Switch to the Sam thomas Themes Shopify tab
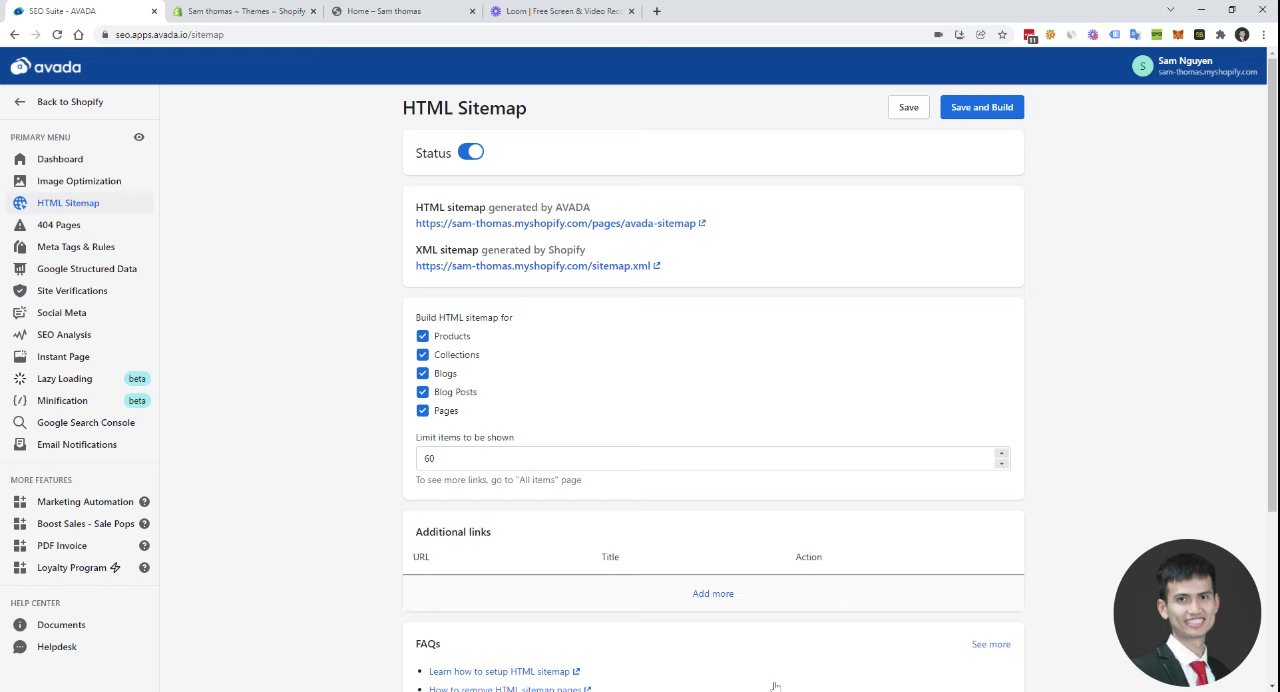Image resolution: width=1280 pixels, height=692 pixels. pos(246,11)
